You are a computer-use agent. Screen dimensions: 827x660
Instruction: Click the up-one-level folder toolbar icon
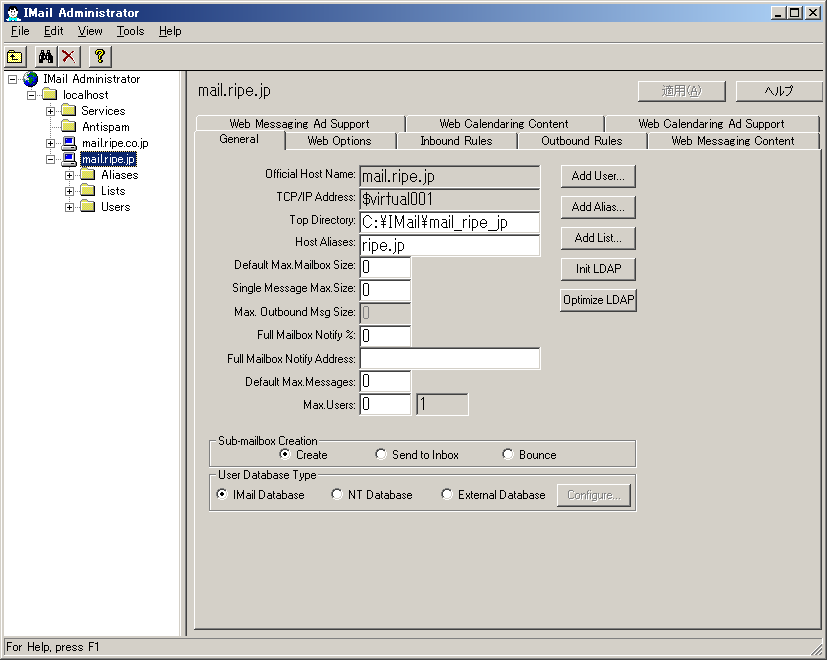pyautogui.click(x=15, y=57)
